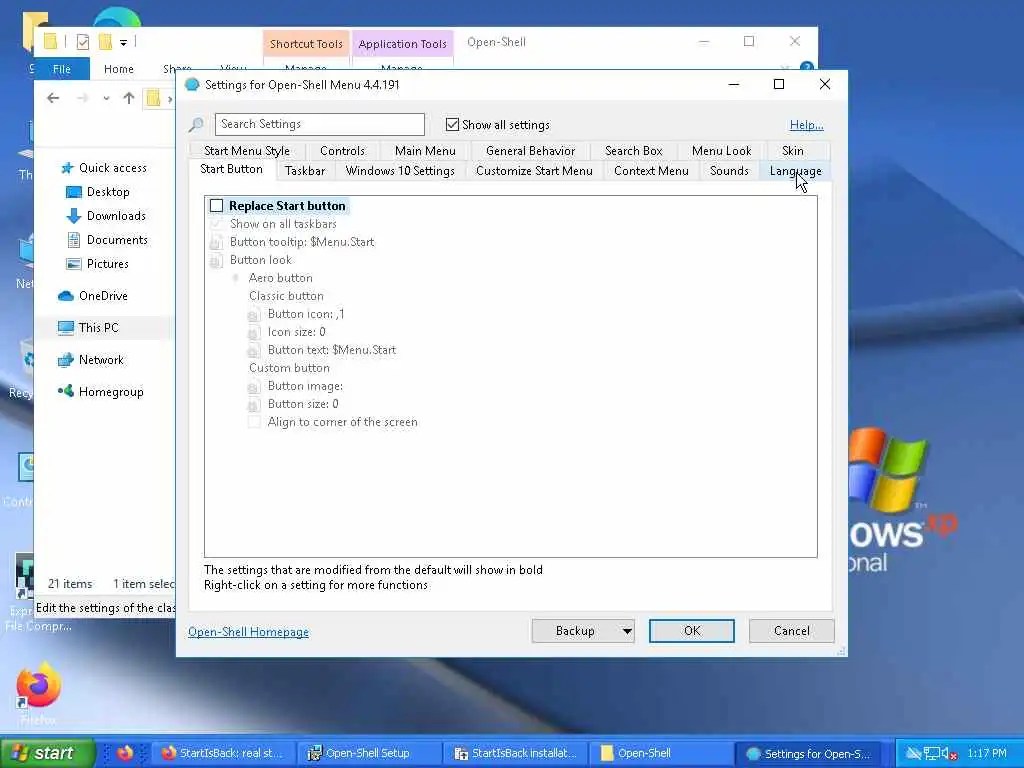
Task: Select the Aero button radio option
Action: tap(235, 278)
